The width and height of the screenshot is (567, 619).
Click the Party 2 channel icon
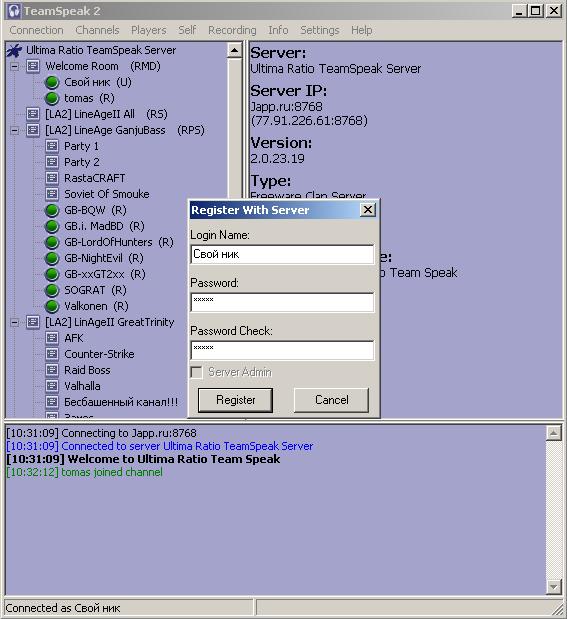[52, 162]
